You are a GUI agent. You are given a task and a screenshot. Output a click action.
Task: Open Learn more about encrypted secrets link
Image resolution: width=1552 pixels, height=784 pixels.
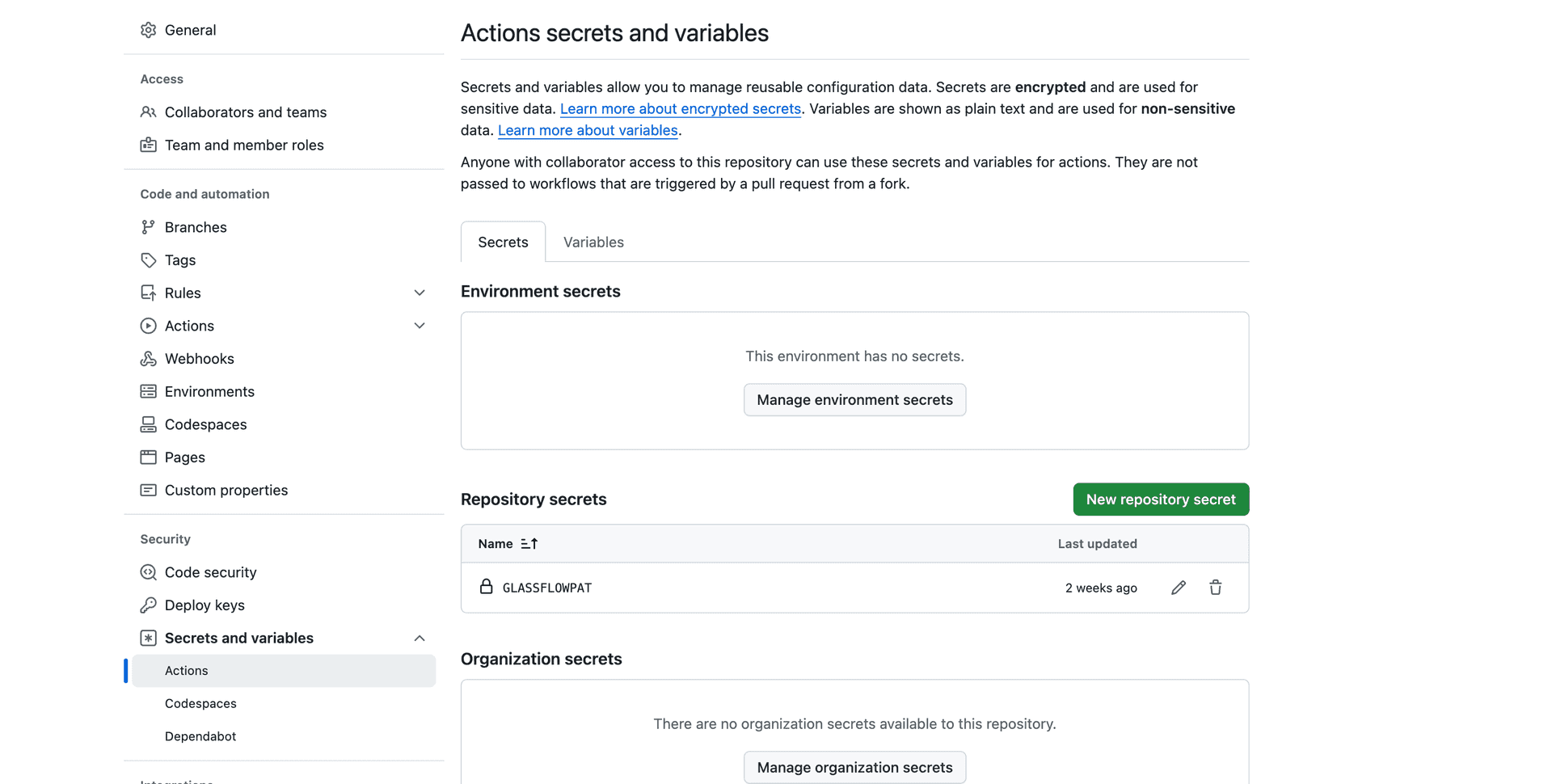pyautogui.click(x=680, y=108)
